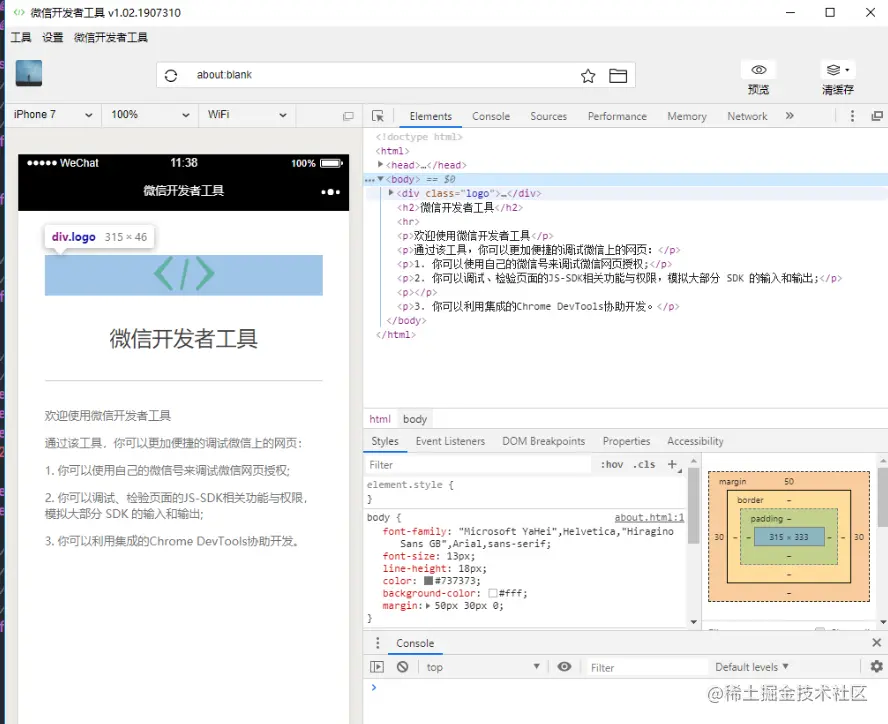Clear console with the ban icon
The height and width of the screenshot is (724, 888).
pos(403,667)
